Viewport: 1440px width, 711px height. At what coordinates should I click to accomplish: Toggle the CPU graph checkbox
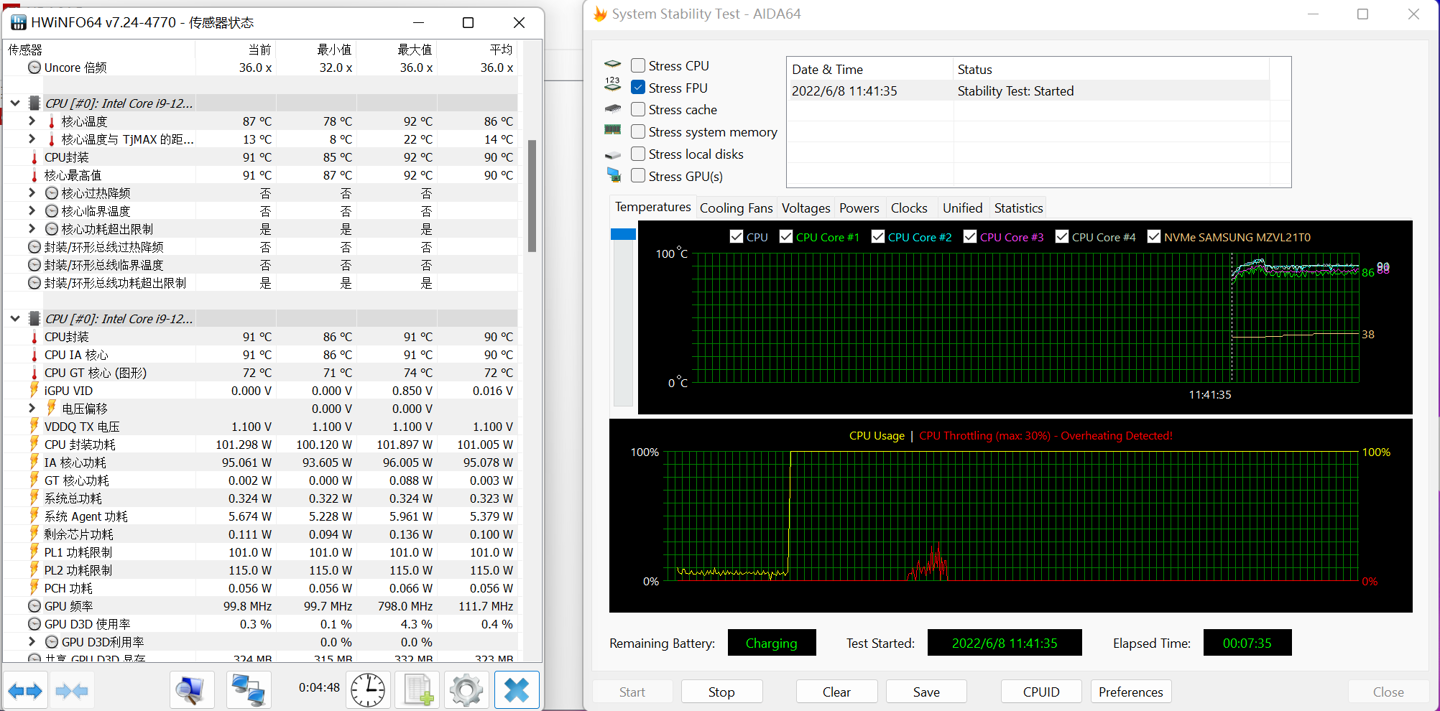pos(736,237)
